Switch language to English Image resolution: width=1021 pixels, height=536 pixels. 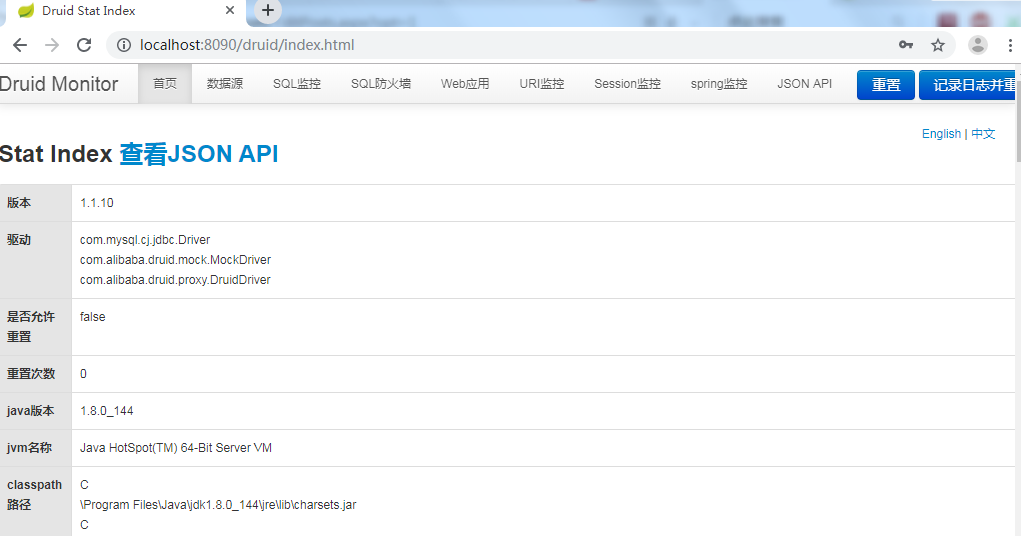click(941, 134)
